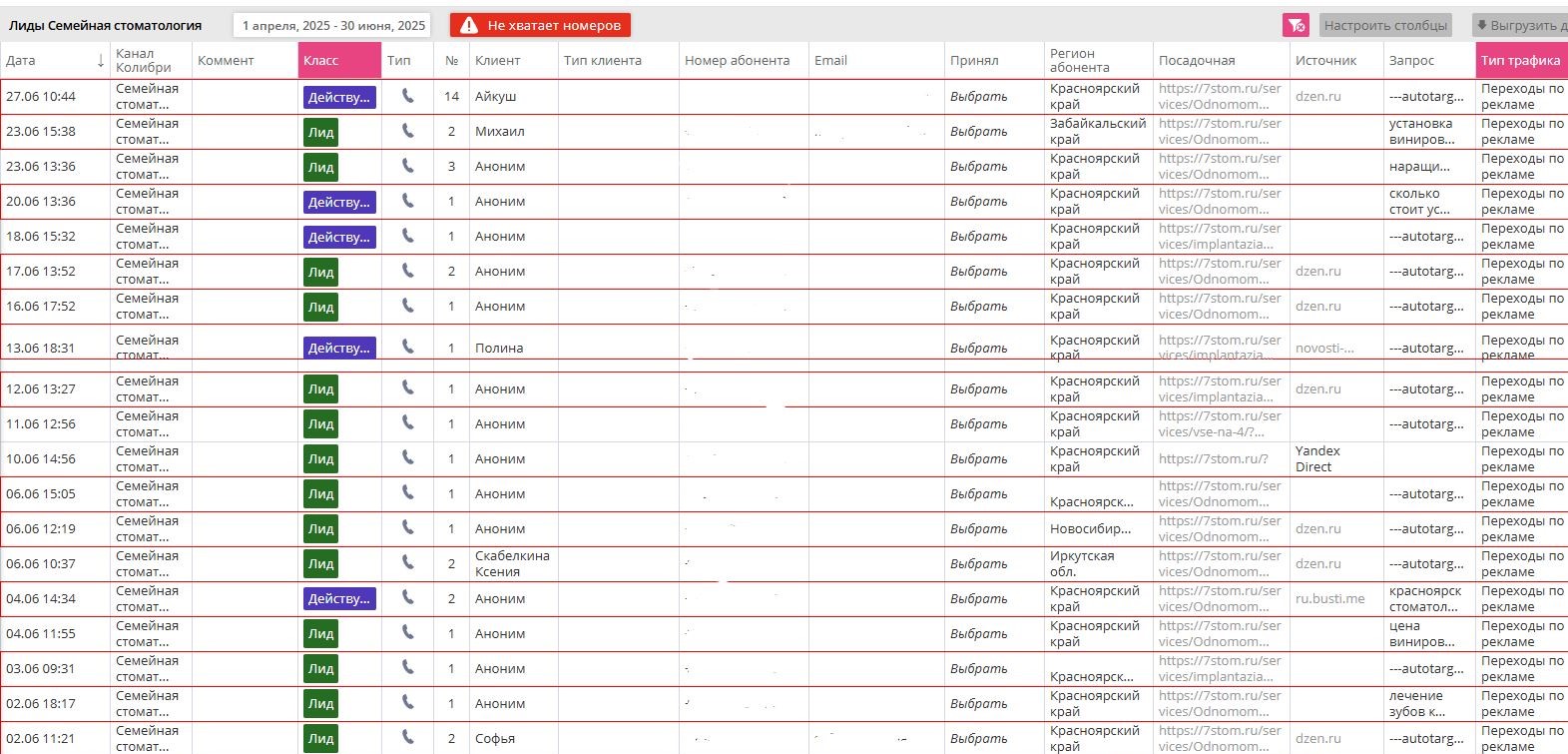Click "Лиды Семейная стоматология" title
The width and height of the screenshot is (1568, 754).
pyautogui.click(x=105, y=25)
